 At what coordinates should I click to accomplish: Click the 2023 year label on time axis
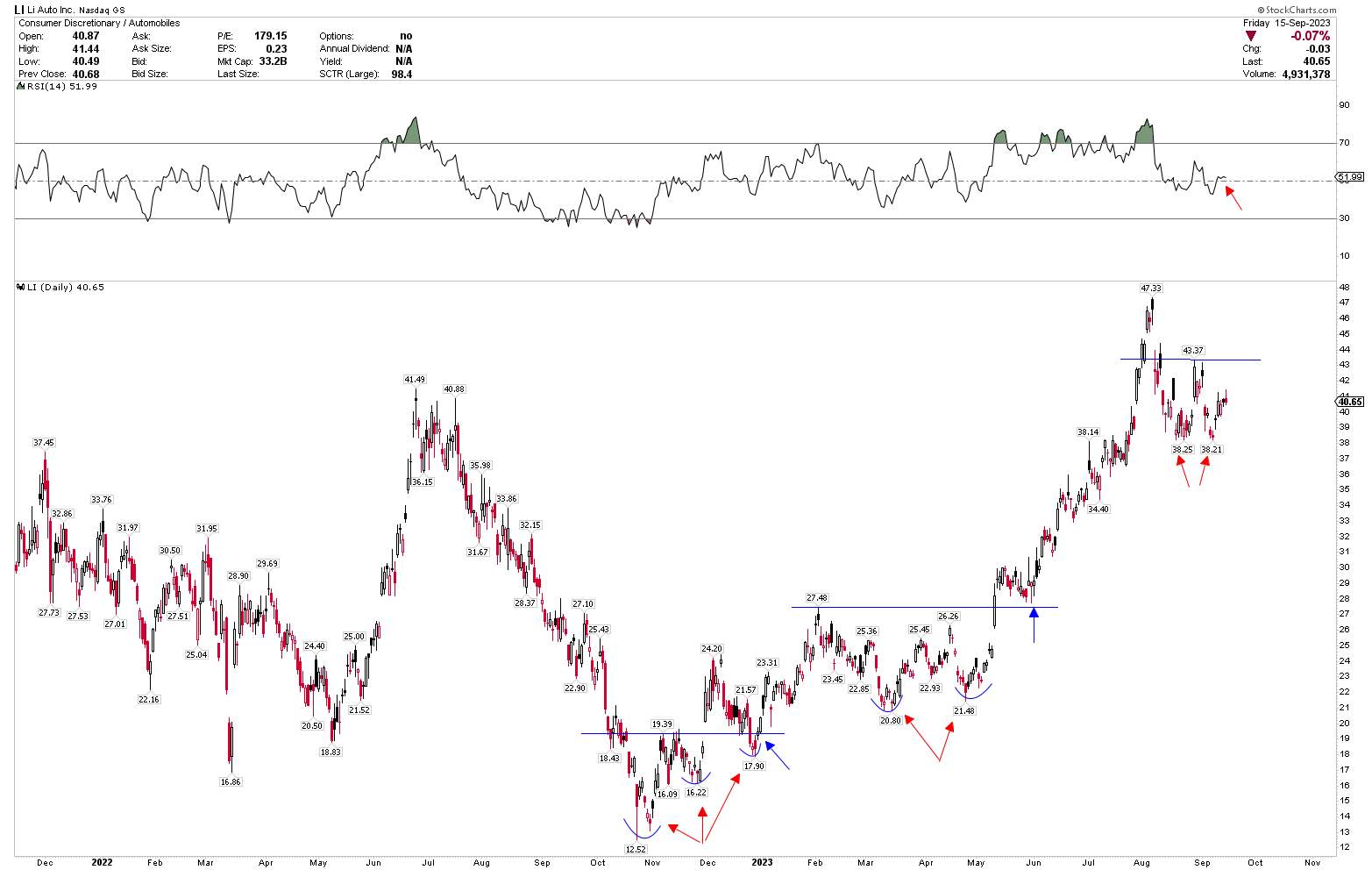click(x=762, y=862)
